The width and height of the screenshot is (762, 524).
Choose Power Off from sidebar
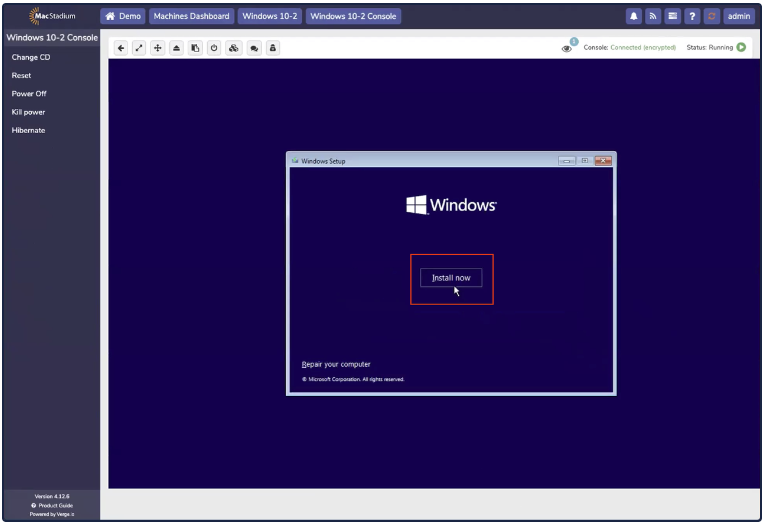(29, 94)
